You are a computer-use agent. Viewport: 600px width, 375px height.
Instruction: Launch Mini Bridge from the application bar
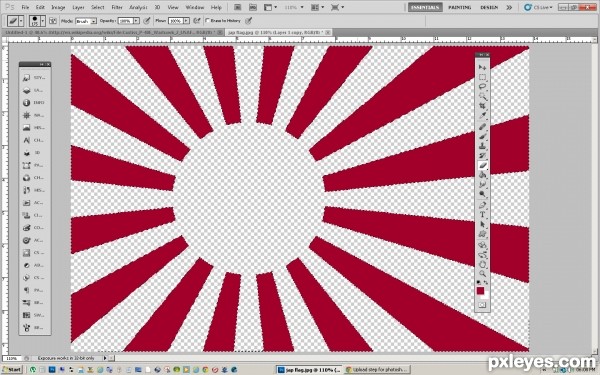[253, 7]
